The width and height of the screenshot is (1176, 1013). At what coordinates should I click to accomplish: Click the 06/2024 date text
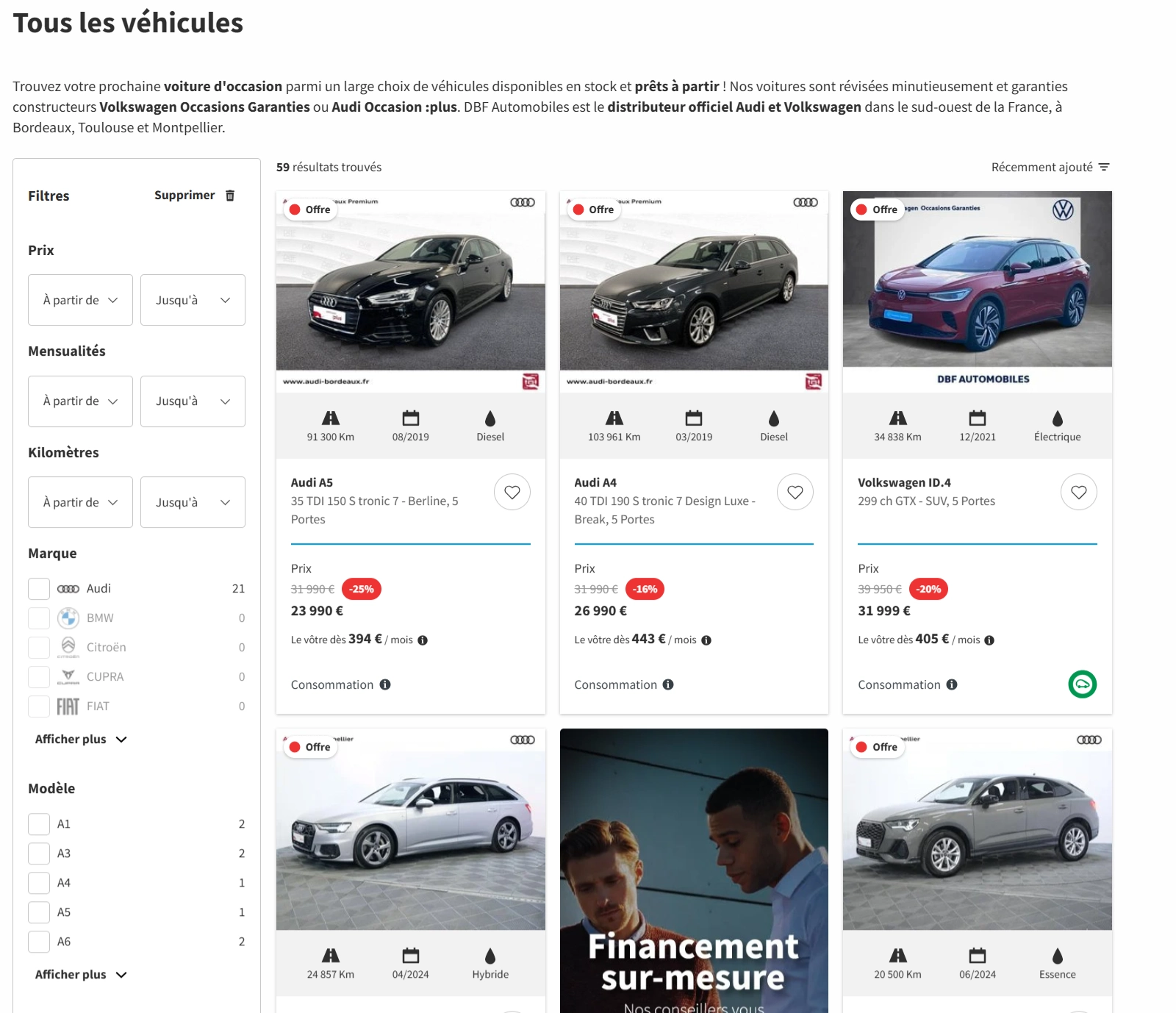(x=978, y=975)
